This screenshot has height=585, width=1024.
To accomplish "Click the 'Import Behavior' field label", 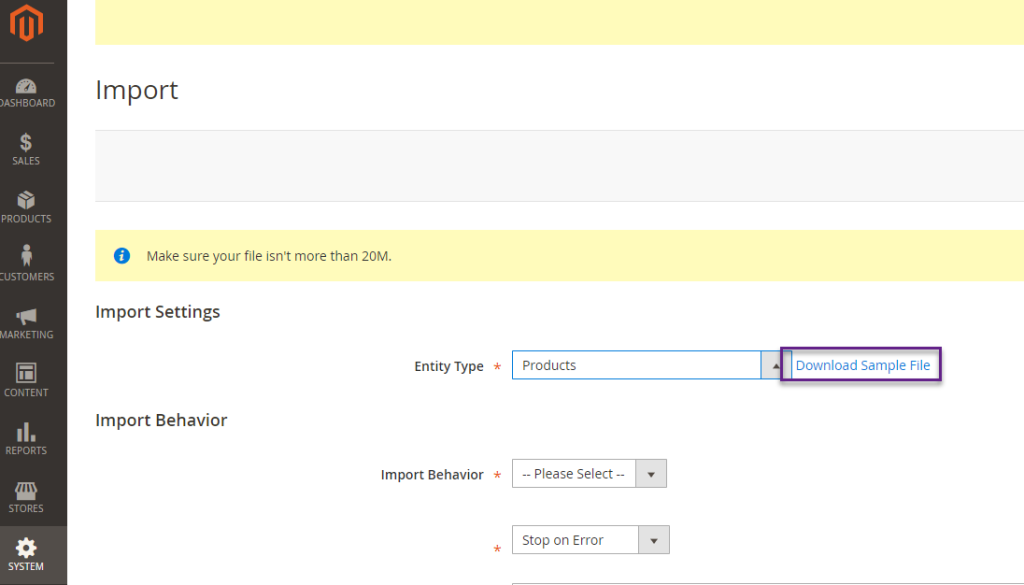I will [432, 475].
